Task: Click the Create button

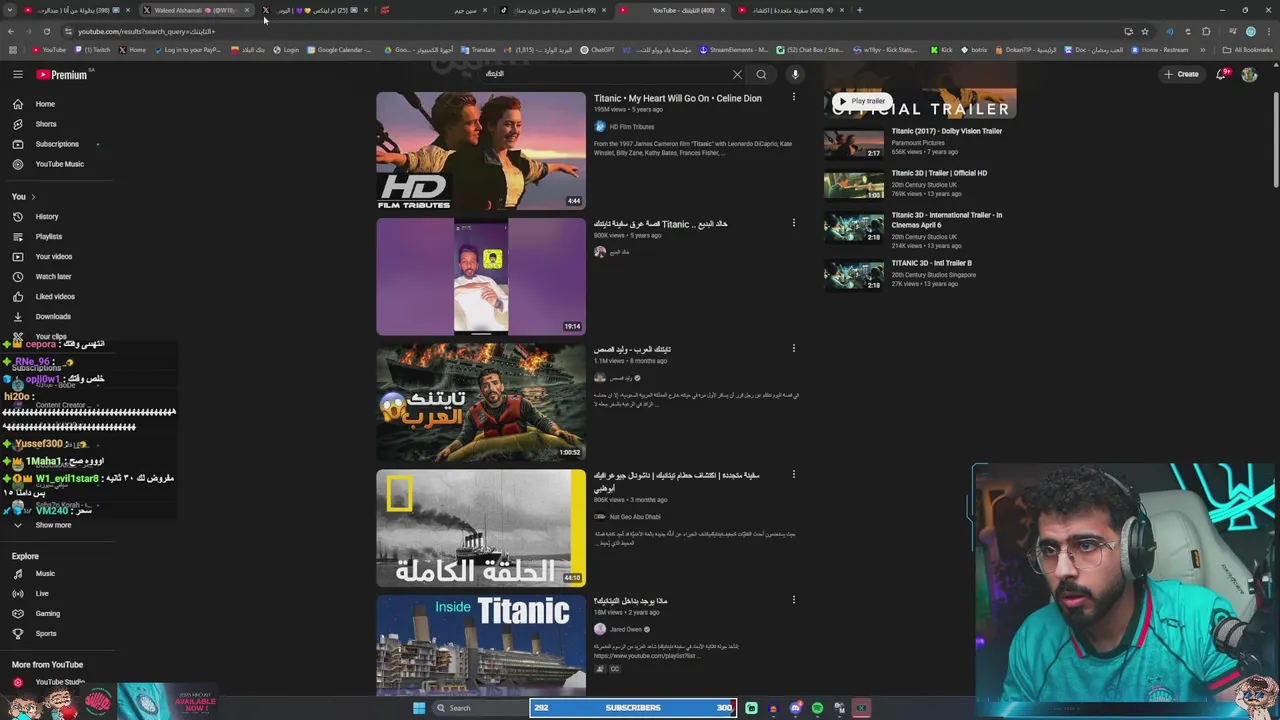Action: [1181, 74]
